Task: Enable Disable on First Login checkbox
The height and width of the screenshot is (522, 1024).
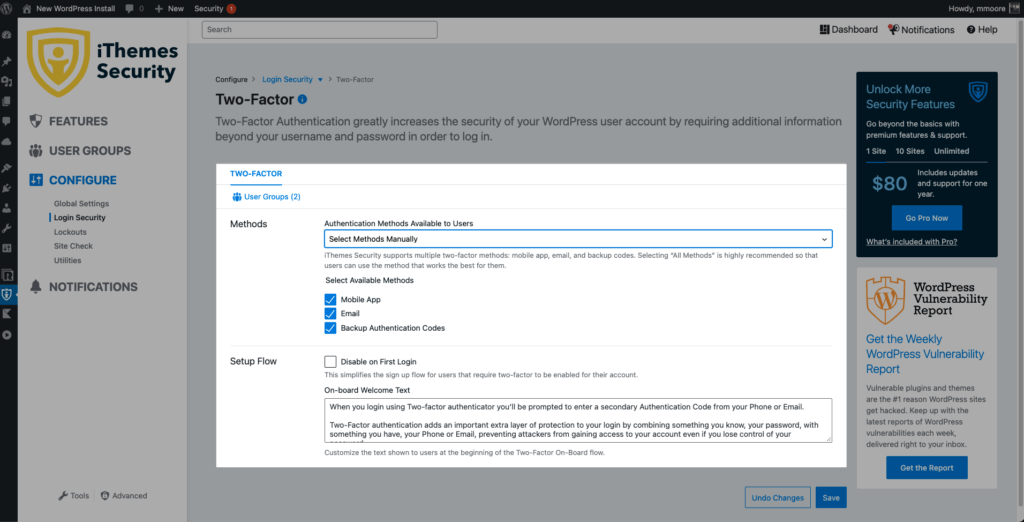Action: click(330, 361)
